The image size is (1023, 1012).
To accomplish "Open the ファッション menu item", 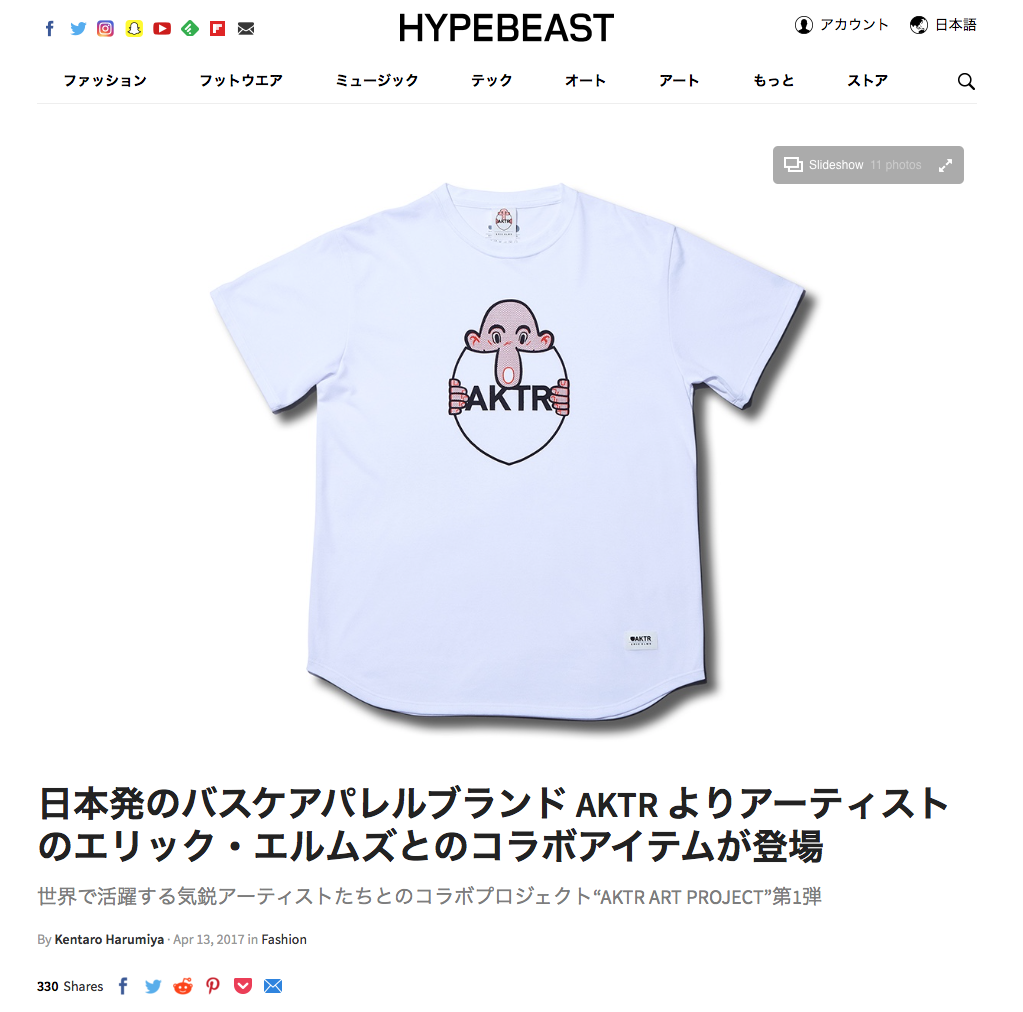I will pyautogui.click(x=105, y=81).
